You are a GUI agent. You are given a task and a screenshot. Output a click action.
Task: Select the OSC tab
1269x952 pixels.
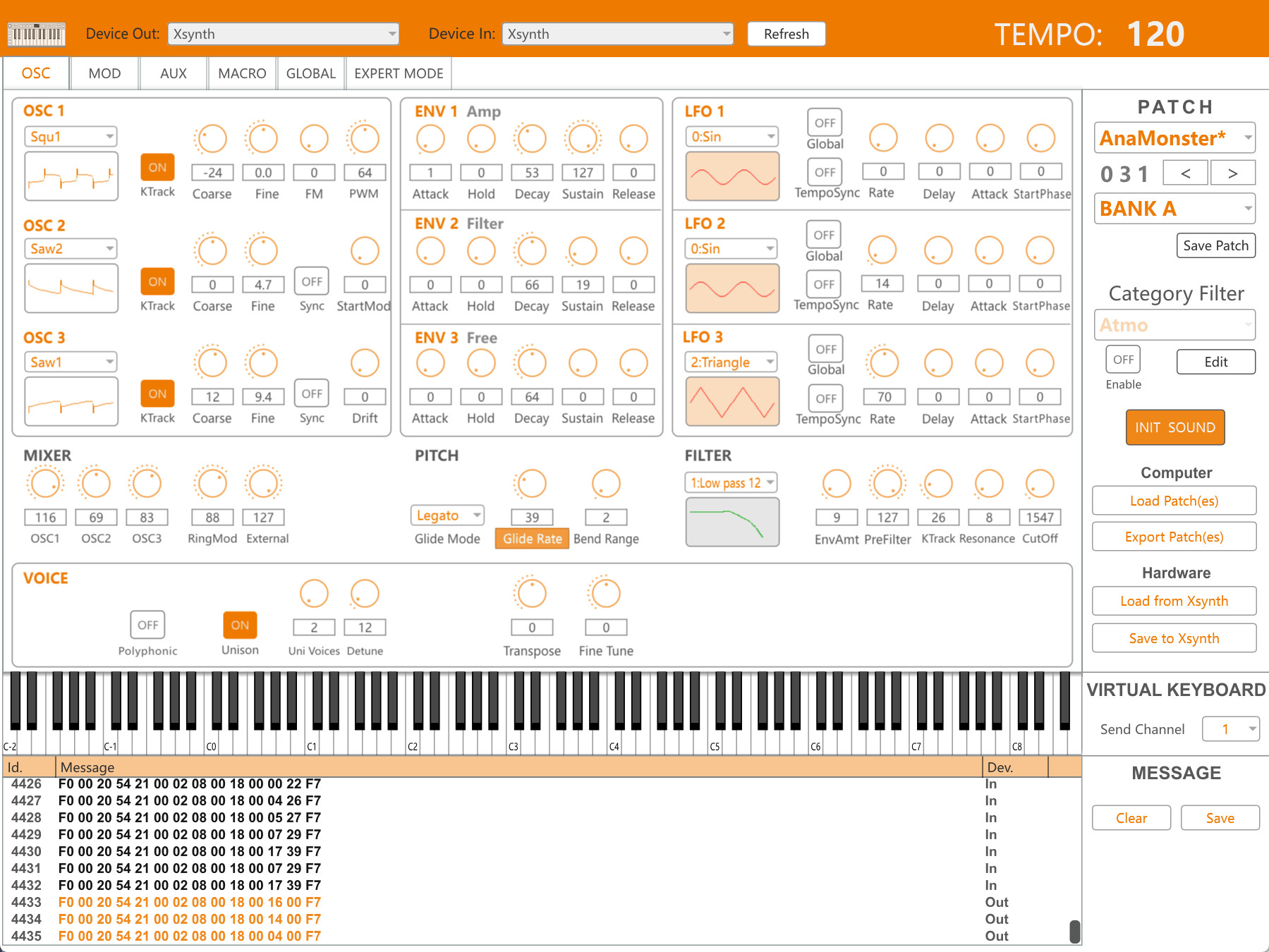click(x=36, y=73)
